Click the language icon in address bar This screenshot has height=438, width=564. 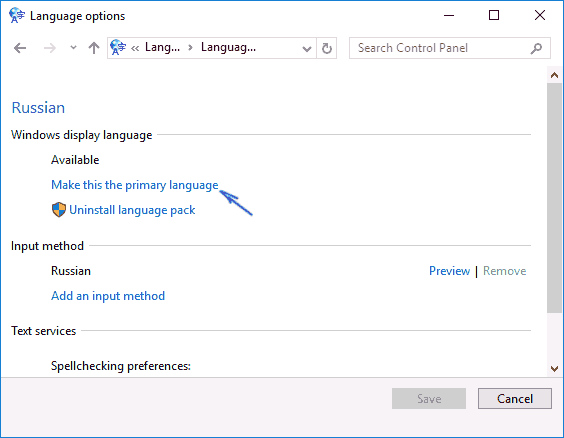click(118, 47)
